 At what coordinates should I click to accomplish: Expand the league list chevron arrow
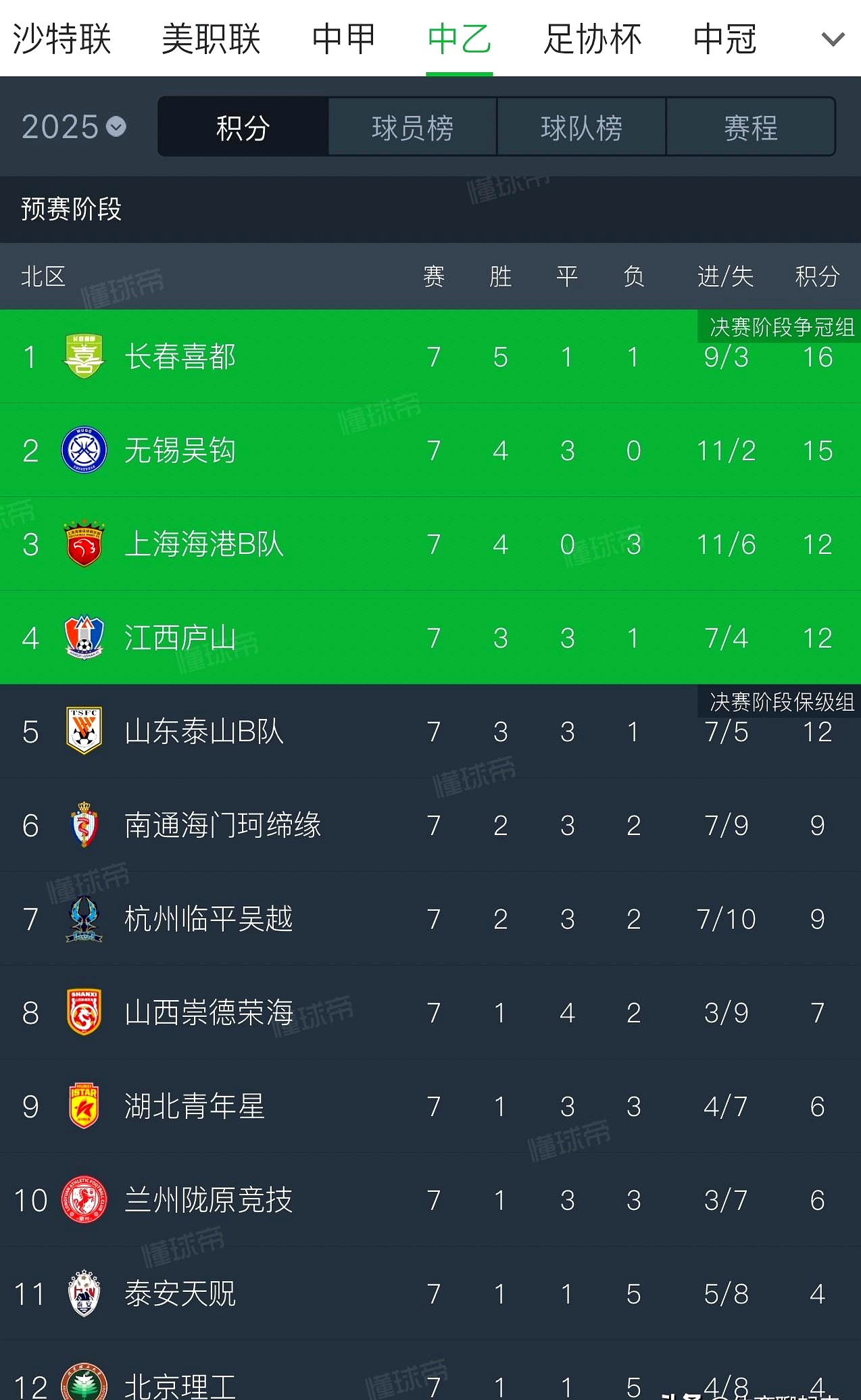[x=833, y=39]
